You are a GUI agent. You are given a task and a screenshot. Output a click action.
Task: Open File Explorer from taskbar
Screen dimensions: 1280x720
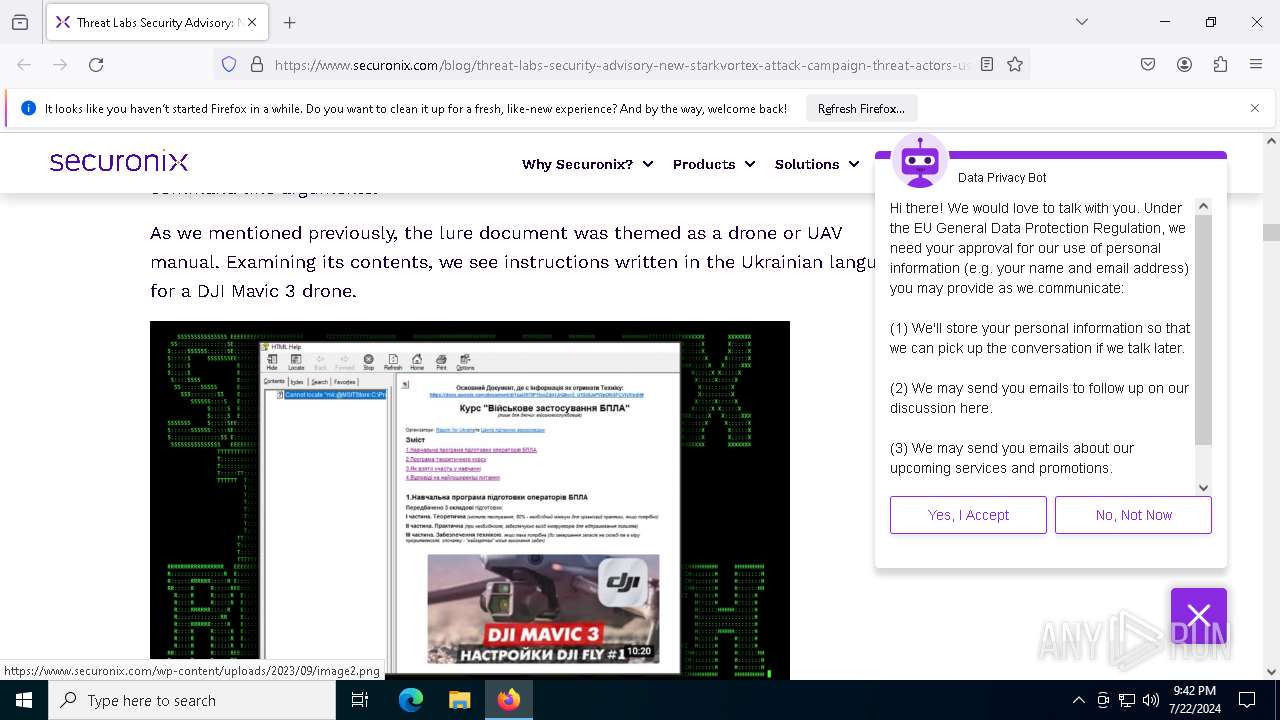coord(459,700)
